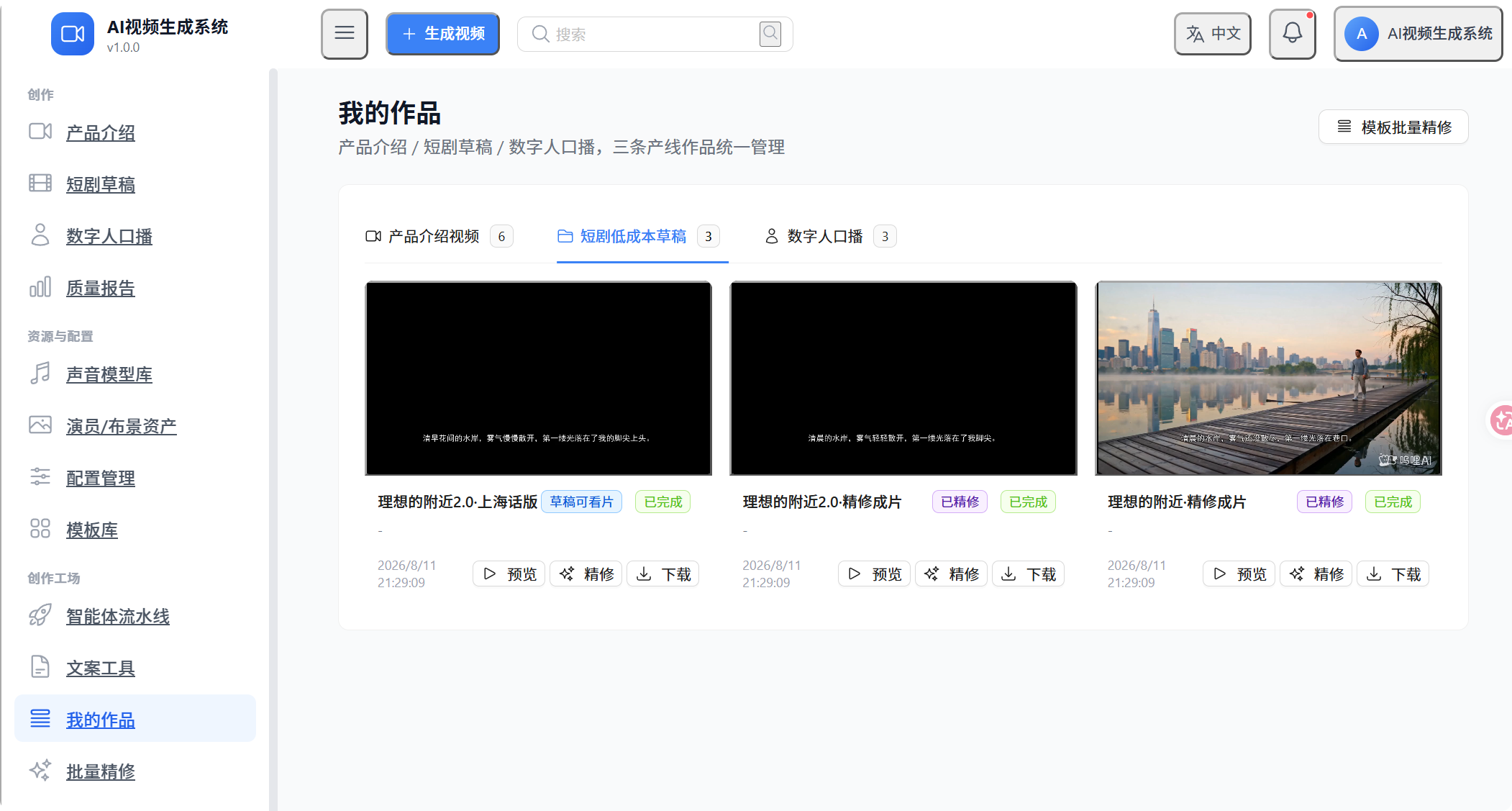Click the 模板批量精修 button
Screen dimensions: 1512x811
tap(1393, 127)
